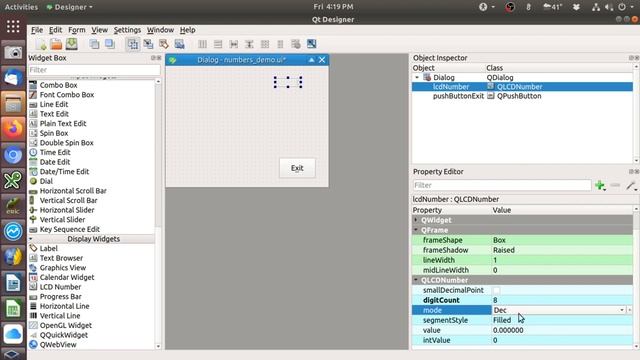This screenshot has width=640, height=360.
Task: Select the lcdNumber widget on the form
Action: (x=288, y=82)
